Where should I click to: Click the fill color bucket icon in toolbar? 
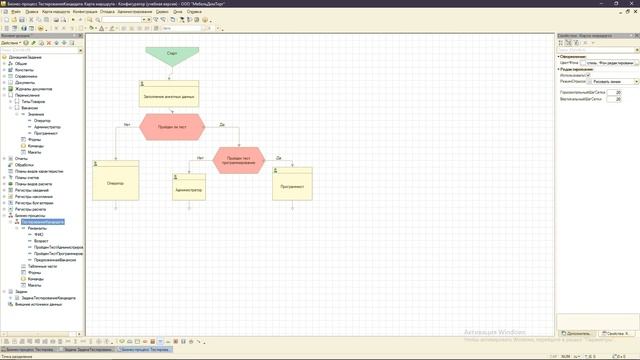coord(92,29)
